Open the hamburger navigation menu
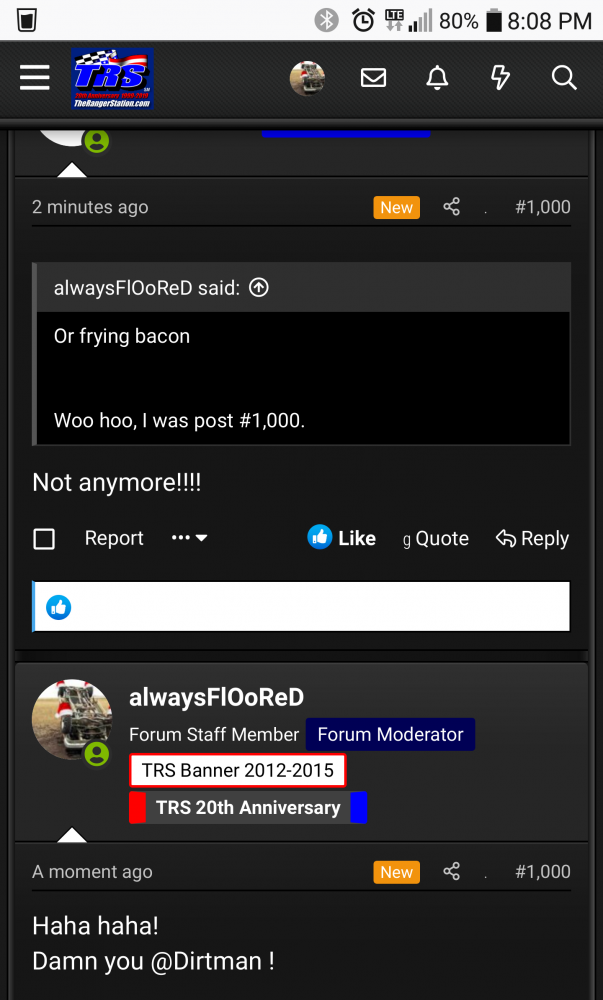 (35, 78)
